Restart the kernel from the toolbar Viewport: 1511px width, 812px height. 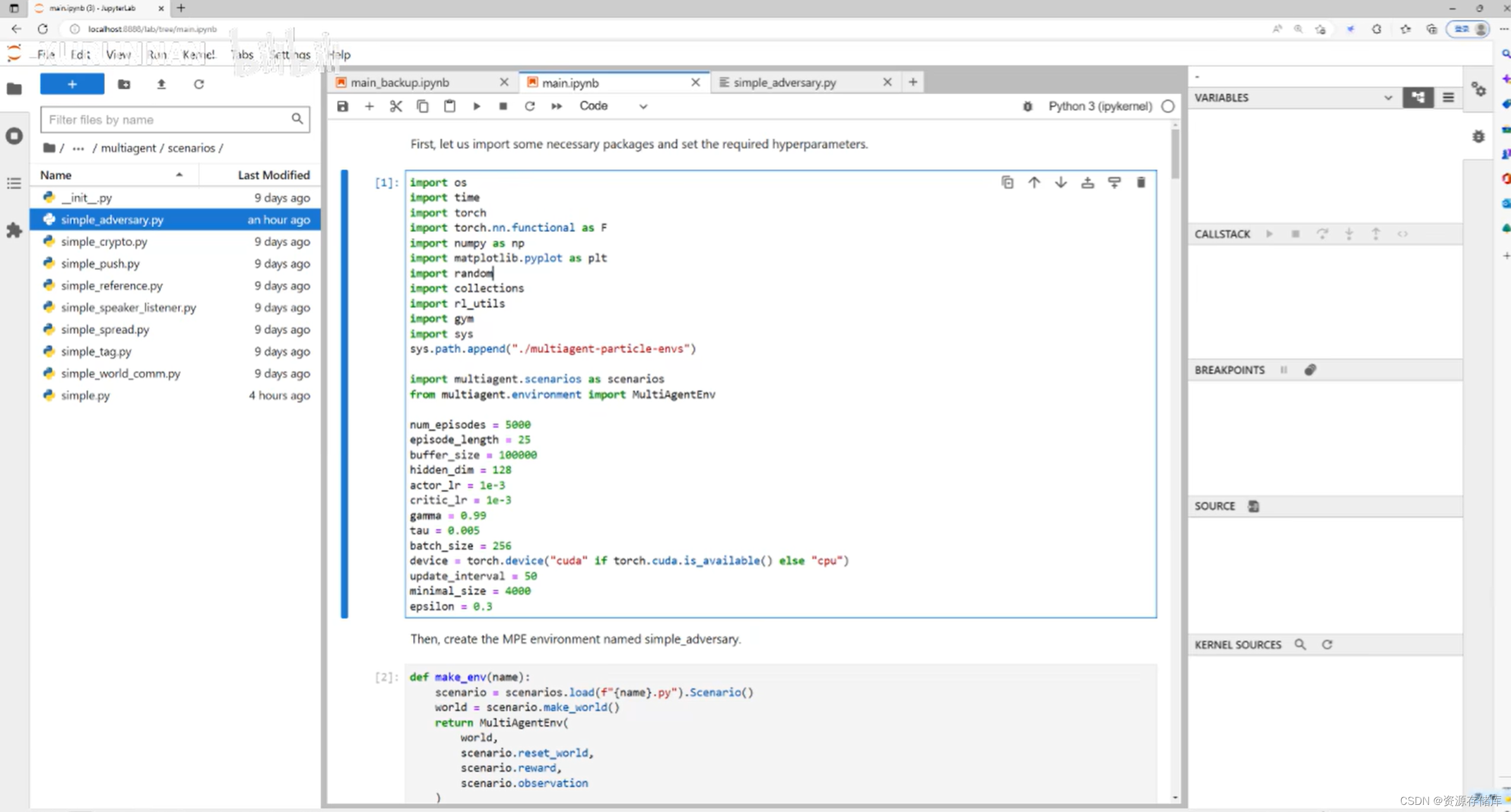(x=529, y=106)
